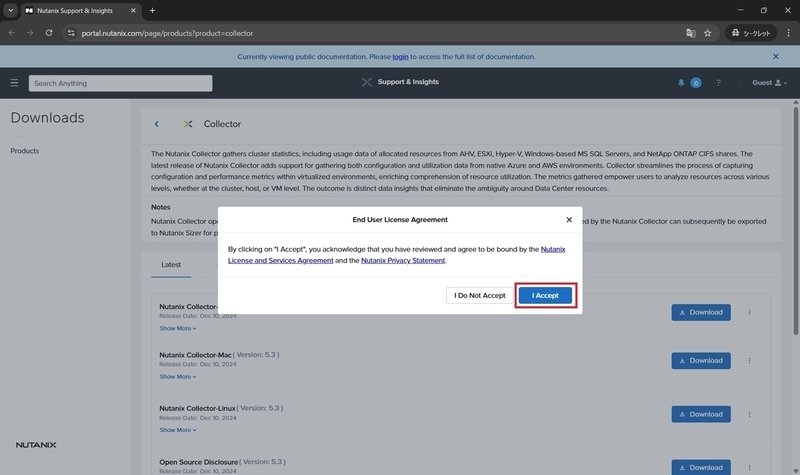Open more options for Open Source Disclosure
Viewport: 800px width, 475px height.
pos(749,467)
